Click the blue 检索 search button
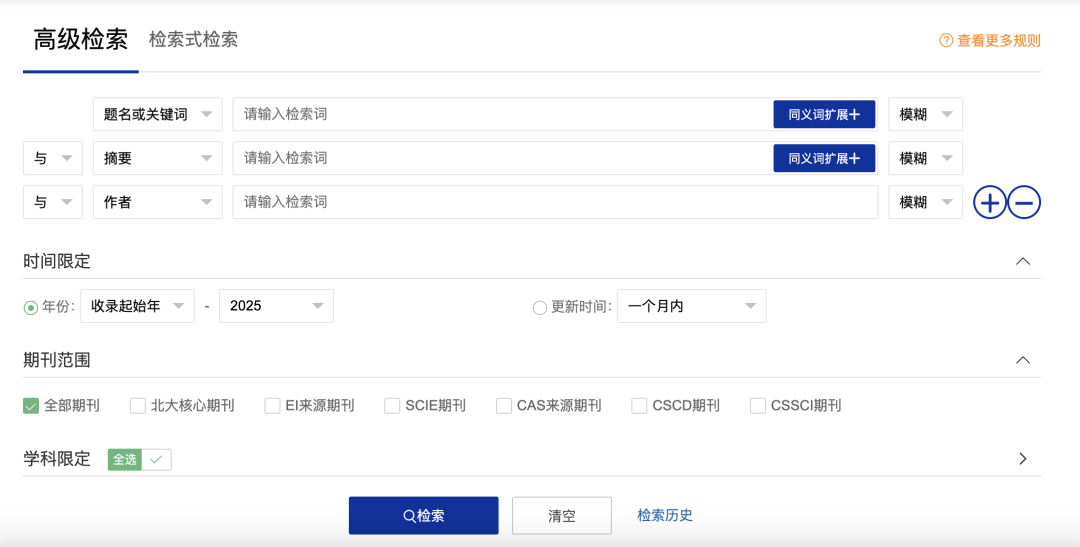 pyautogui.click(x=423, y=516)
